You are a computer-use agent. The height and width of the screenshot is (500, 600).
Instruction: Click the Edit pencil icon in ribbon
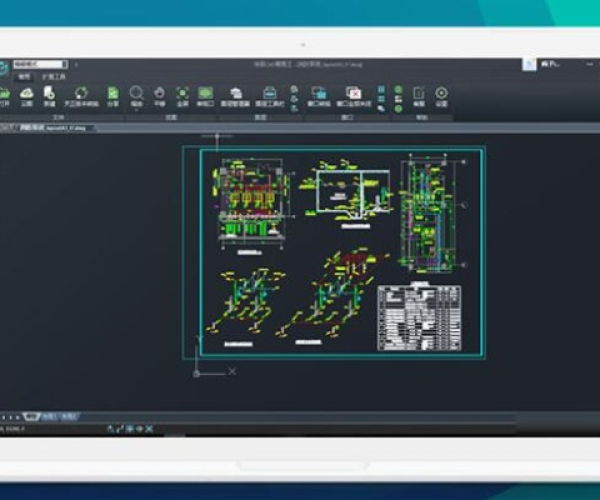tap(419, 93)
